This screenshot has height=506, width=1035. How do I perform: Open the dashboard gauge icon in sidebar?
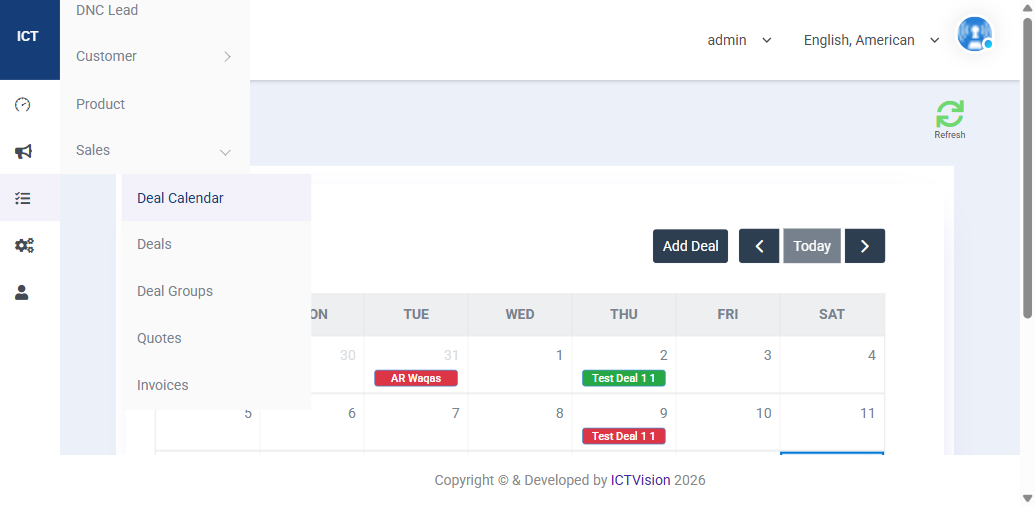(x=23, y=104)
